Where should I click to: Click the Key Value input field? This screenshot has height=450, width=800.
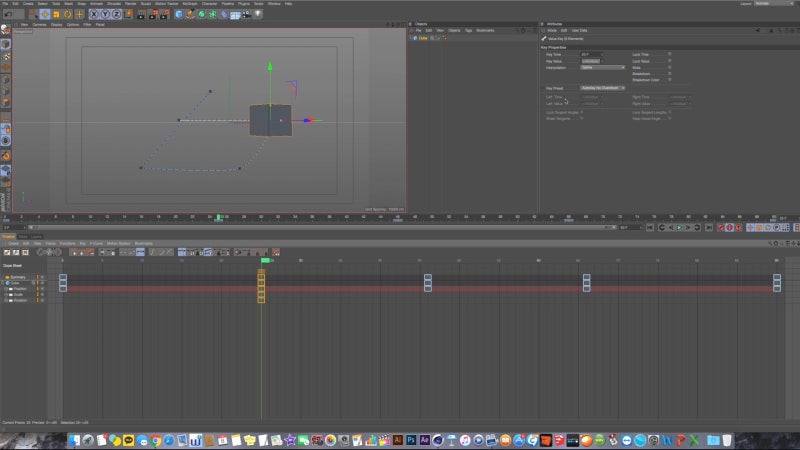tap(592, 61)
